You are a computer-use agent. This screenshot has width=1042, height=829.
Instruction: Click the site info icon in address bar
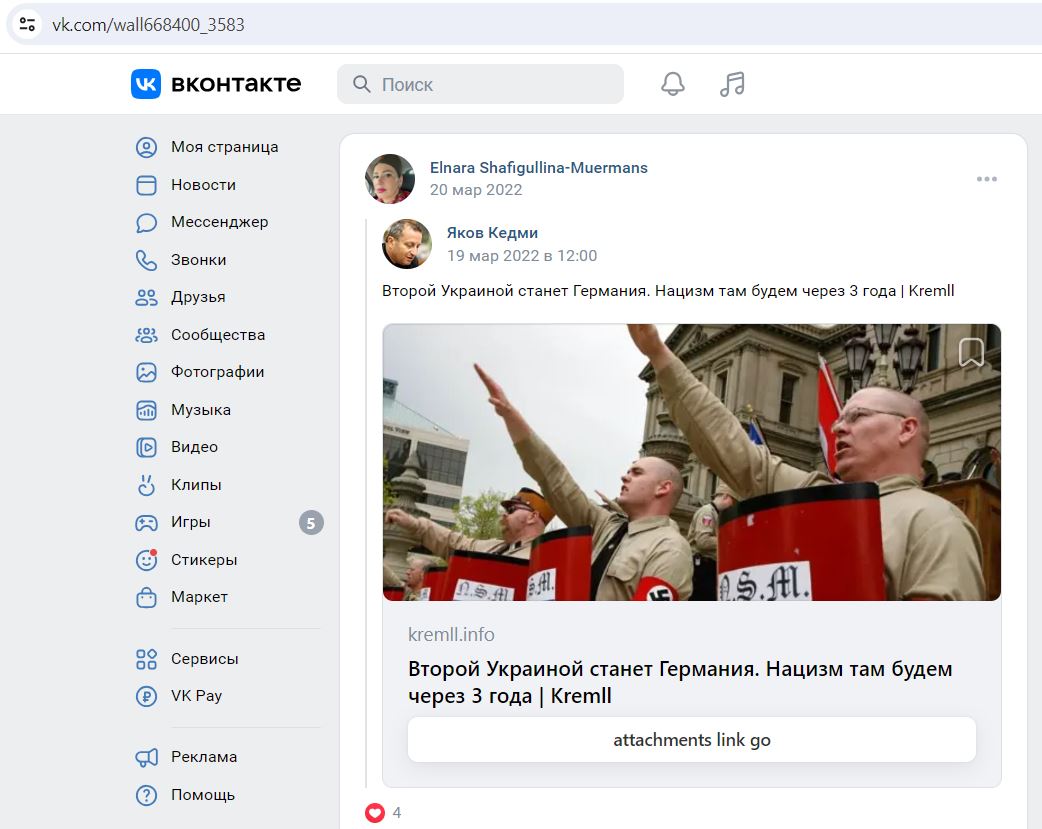pos(27,25)
